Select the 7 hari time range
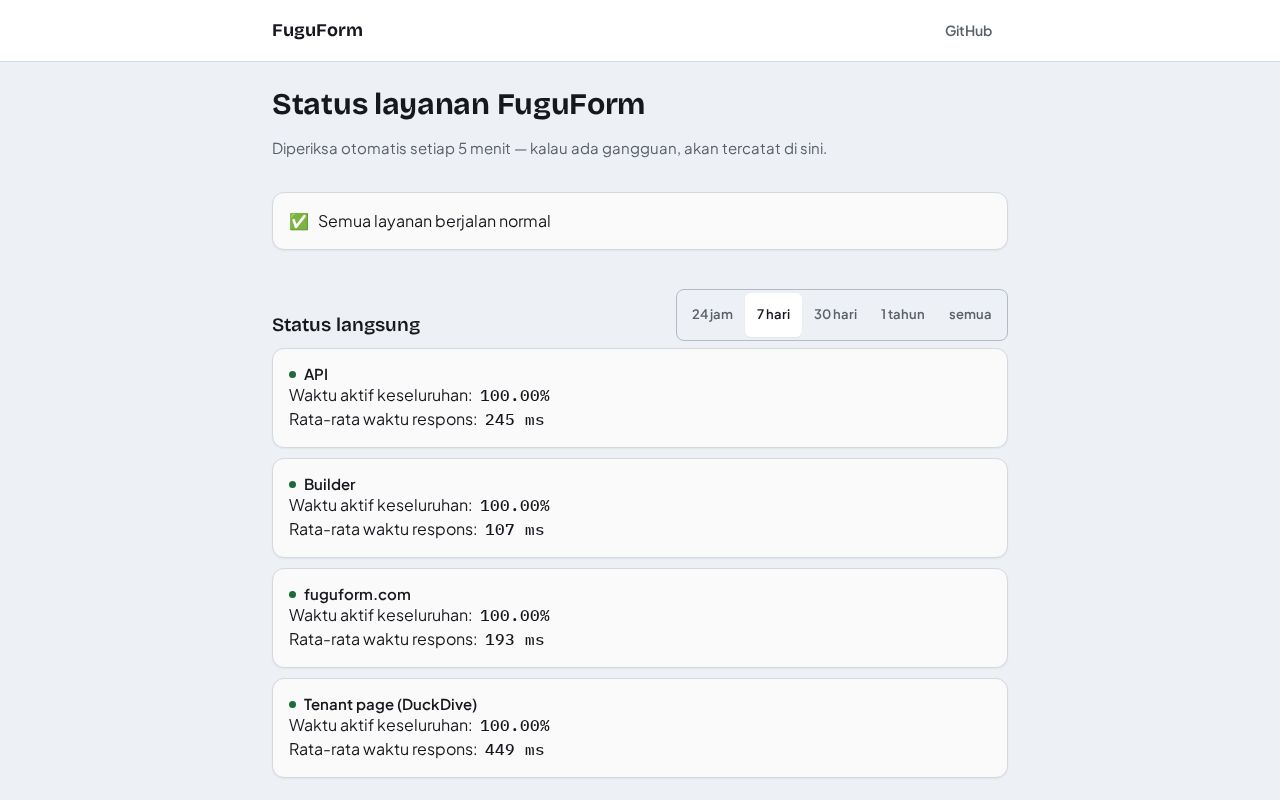 tap(773, 314)
